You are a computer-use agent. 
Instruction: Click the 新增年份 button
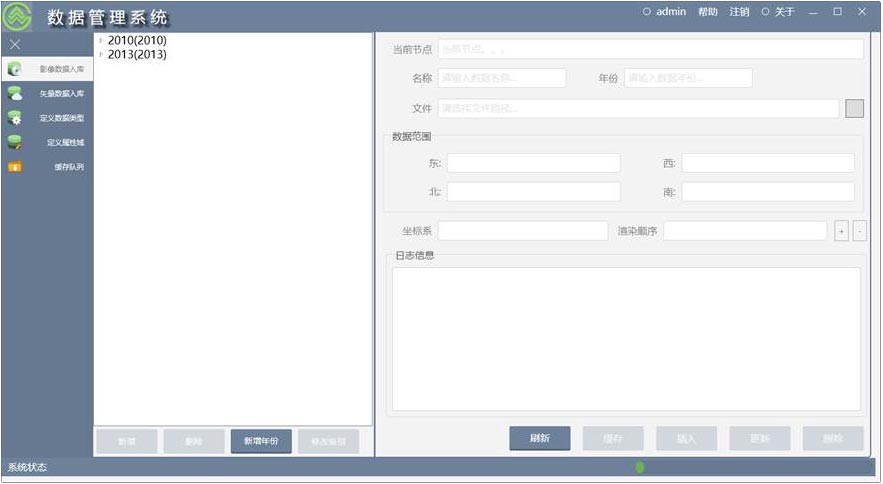coord(261,441)
